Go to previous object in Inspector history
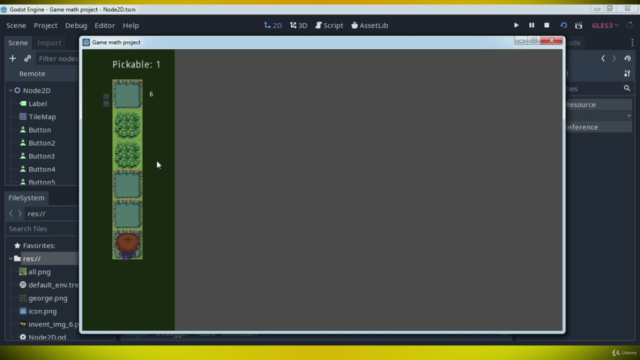 pos(602,58)
